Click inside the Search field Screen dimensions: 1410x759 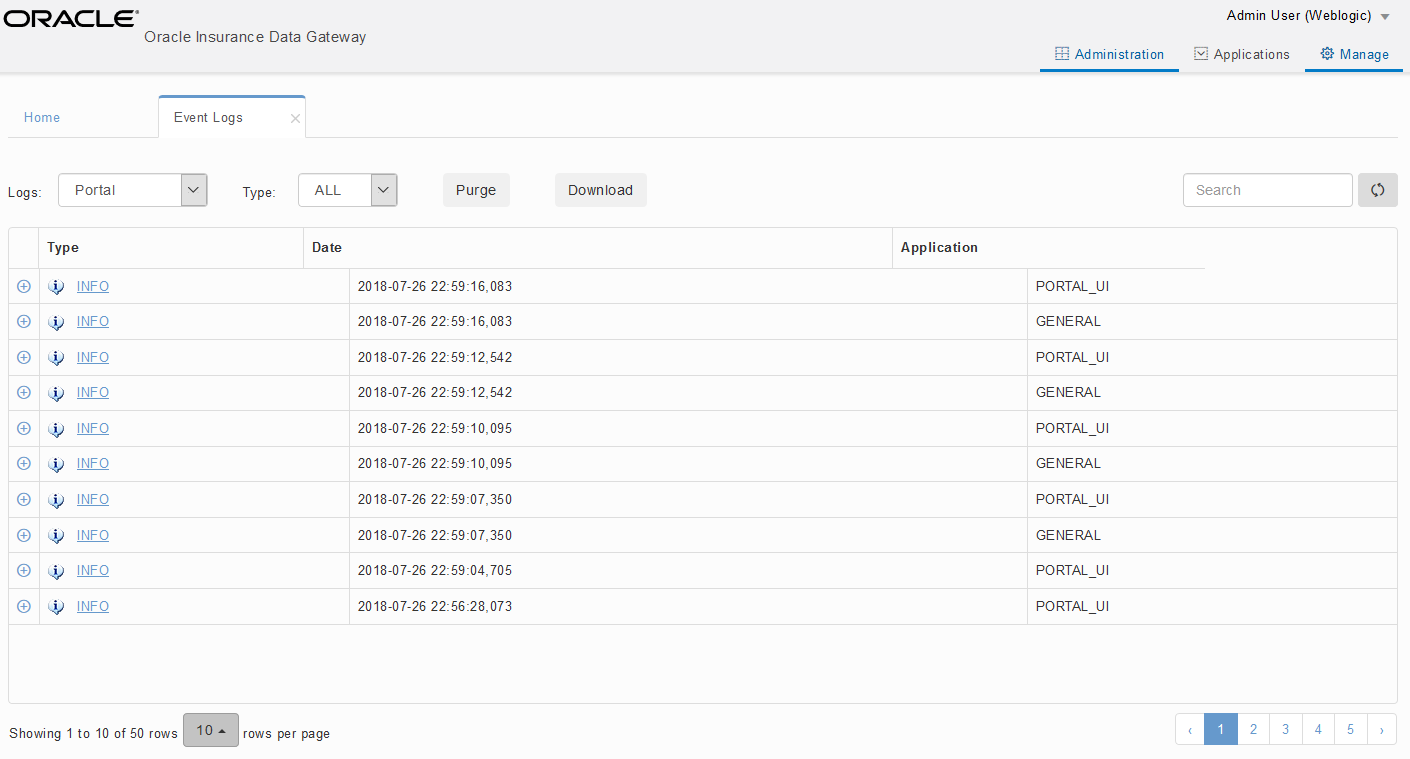click(1267, 189)
